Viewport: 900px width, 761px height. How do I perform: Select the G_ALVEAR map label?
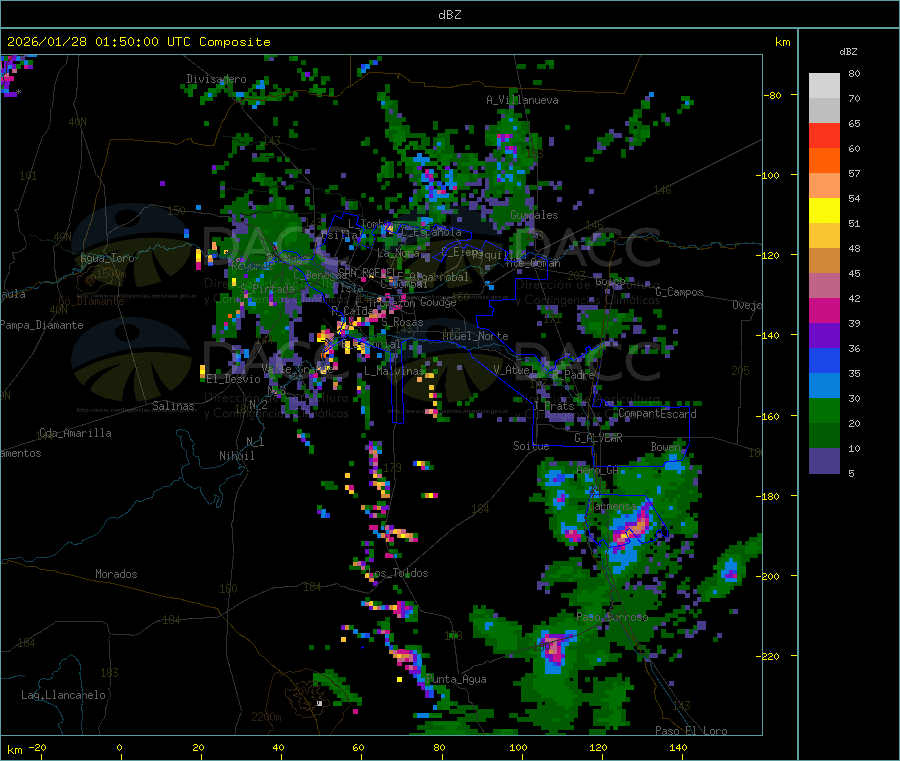point(598,438)
